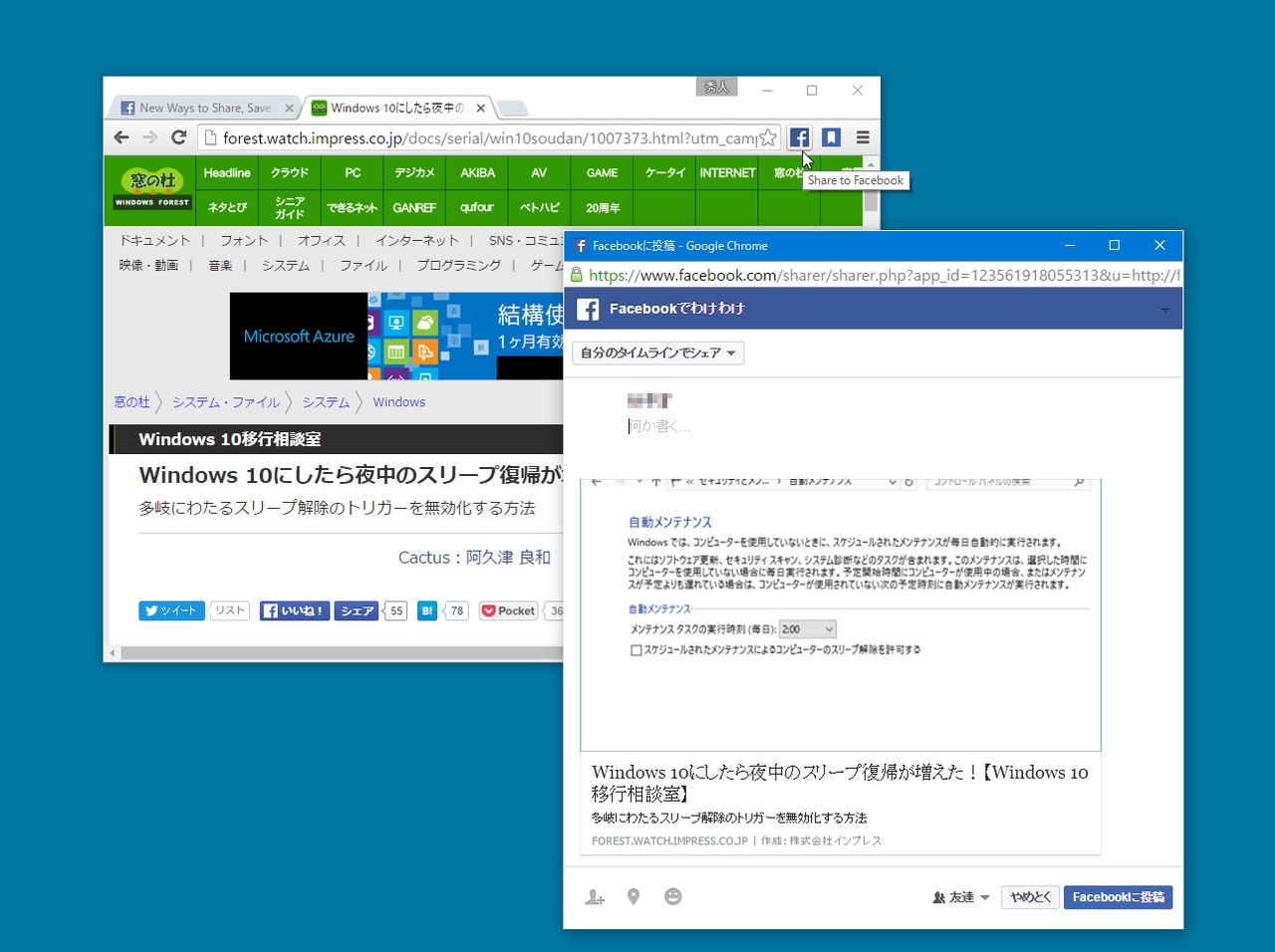Open the シニアガイド nav item
1275x952 pixels.
point(290,208)
